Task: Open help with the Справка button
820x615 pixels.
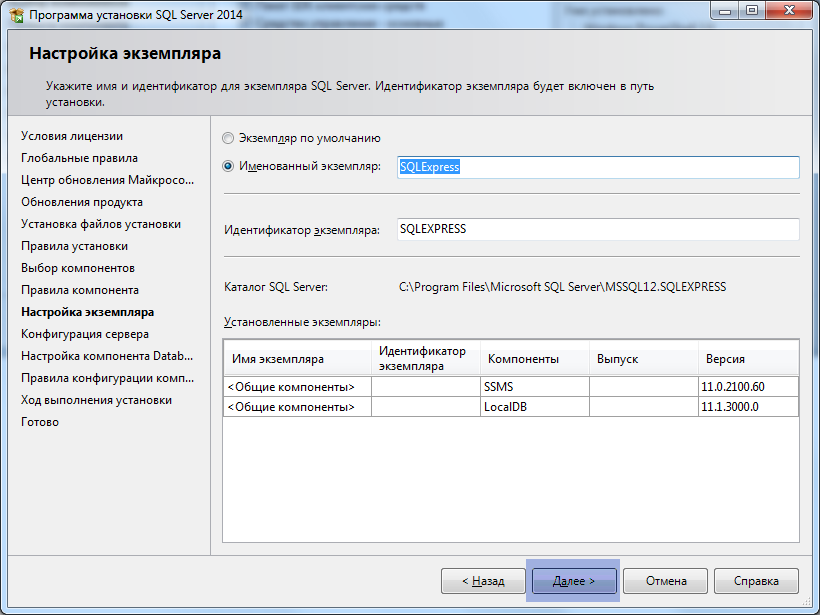Action: click(756, 581)
